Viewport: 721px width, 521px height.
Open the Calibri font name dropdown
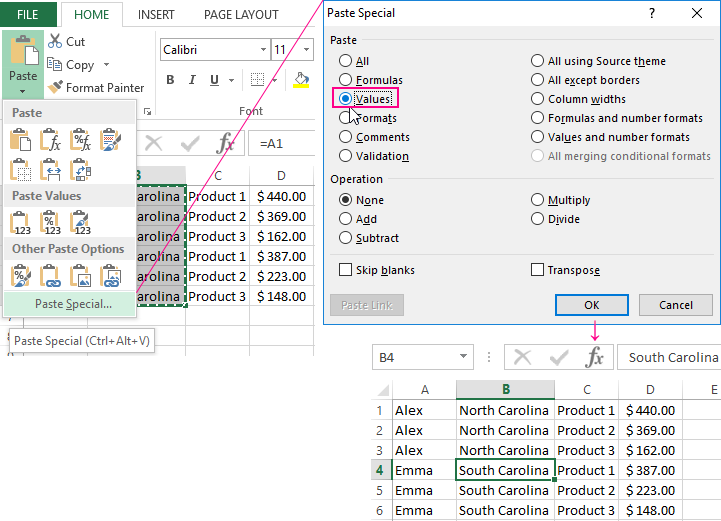click(x=262, y=49)
